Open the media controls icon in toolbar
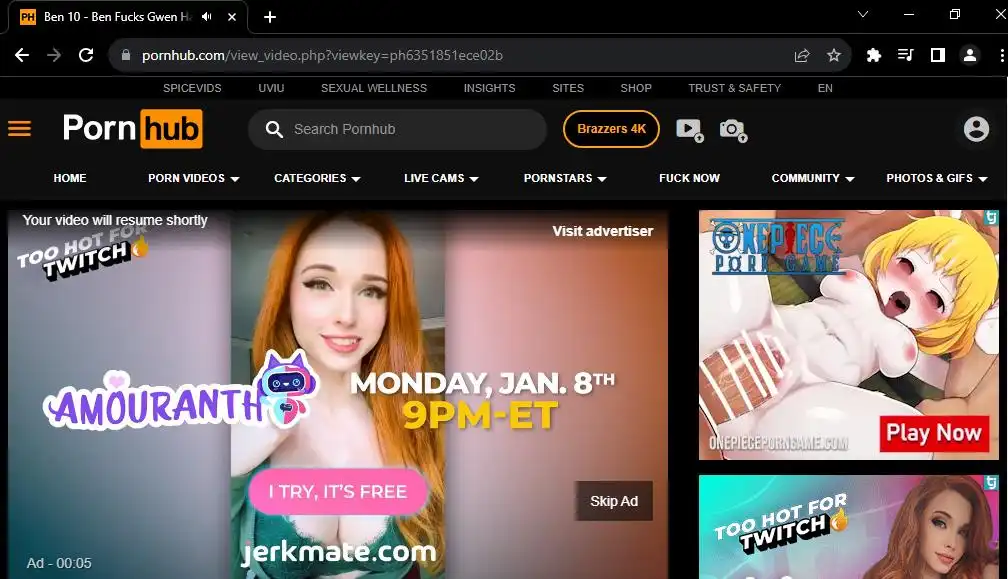Image resolution: width=1008 pixels, height=579 pixels. (x=906, y=55)
